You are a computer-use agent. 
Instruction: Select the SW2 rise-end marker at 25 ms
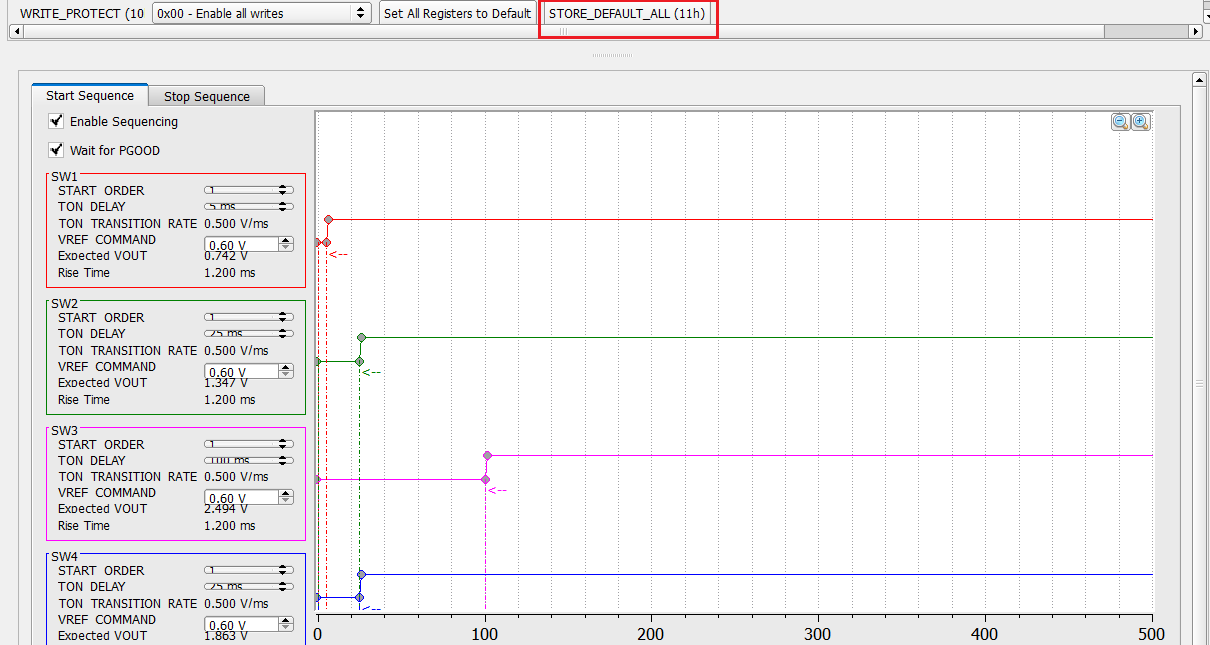(361, 338)
